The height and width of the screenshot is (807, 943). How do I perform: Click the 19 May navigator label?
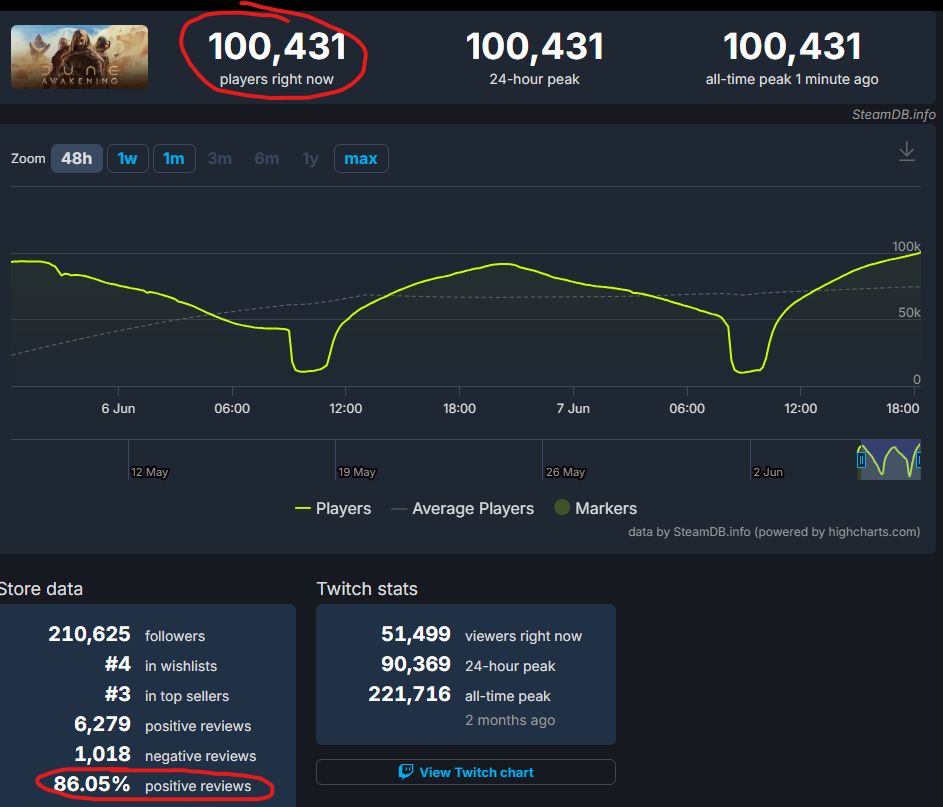click(357, 472)
